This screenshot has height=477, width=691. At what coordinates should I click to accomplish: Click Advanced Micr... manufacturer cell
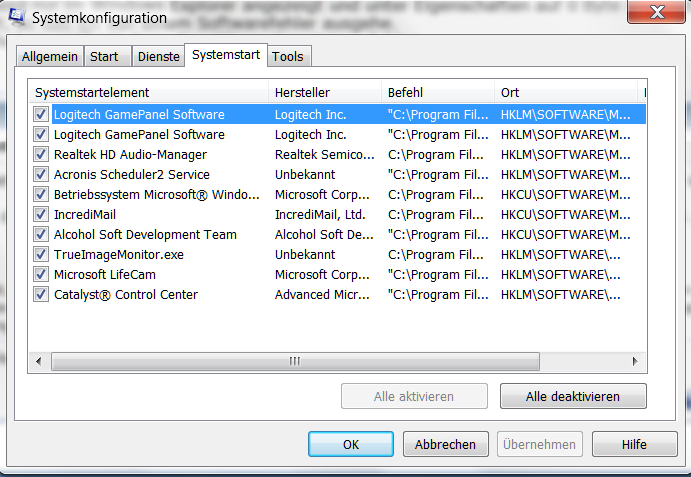[x=322, y=294]
